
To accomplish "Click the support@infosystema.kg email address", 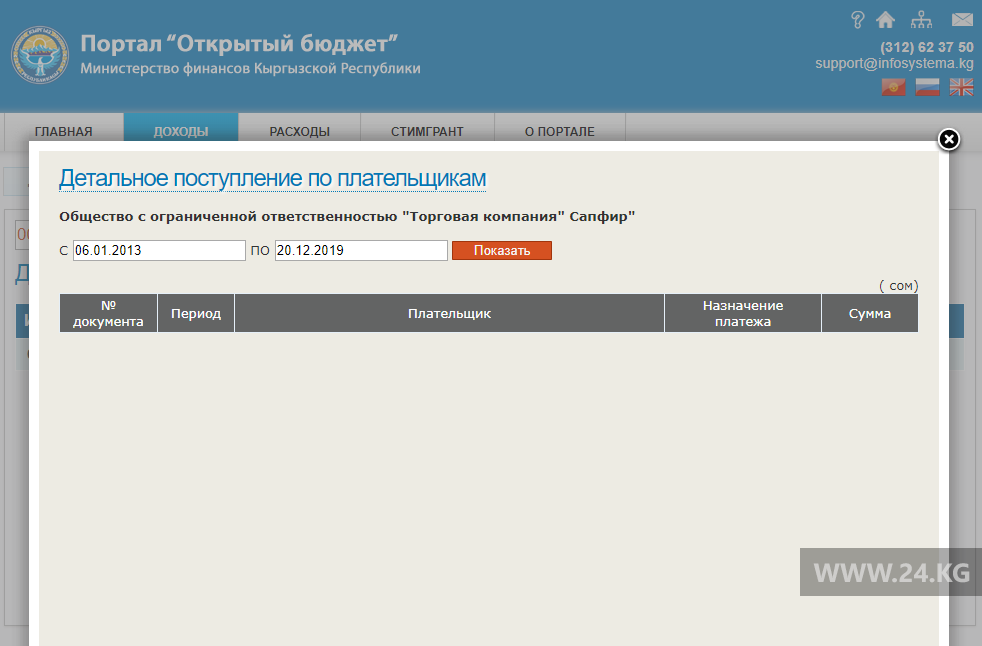I will (894, 63).
